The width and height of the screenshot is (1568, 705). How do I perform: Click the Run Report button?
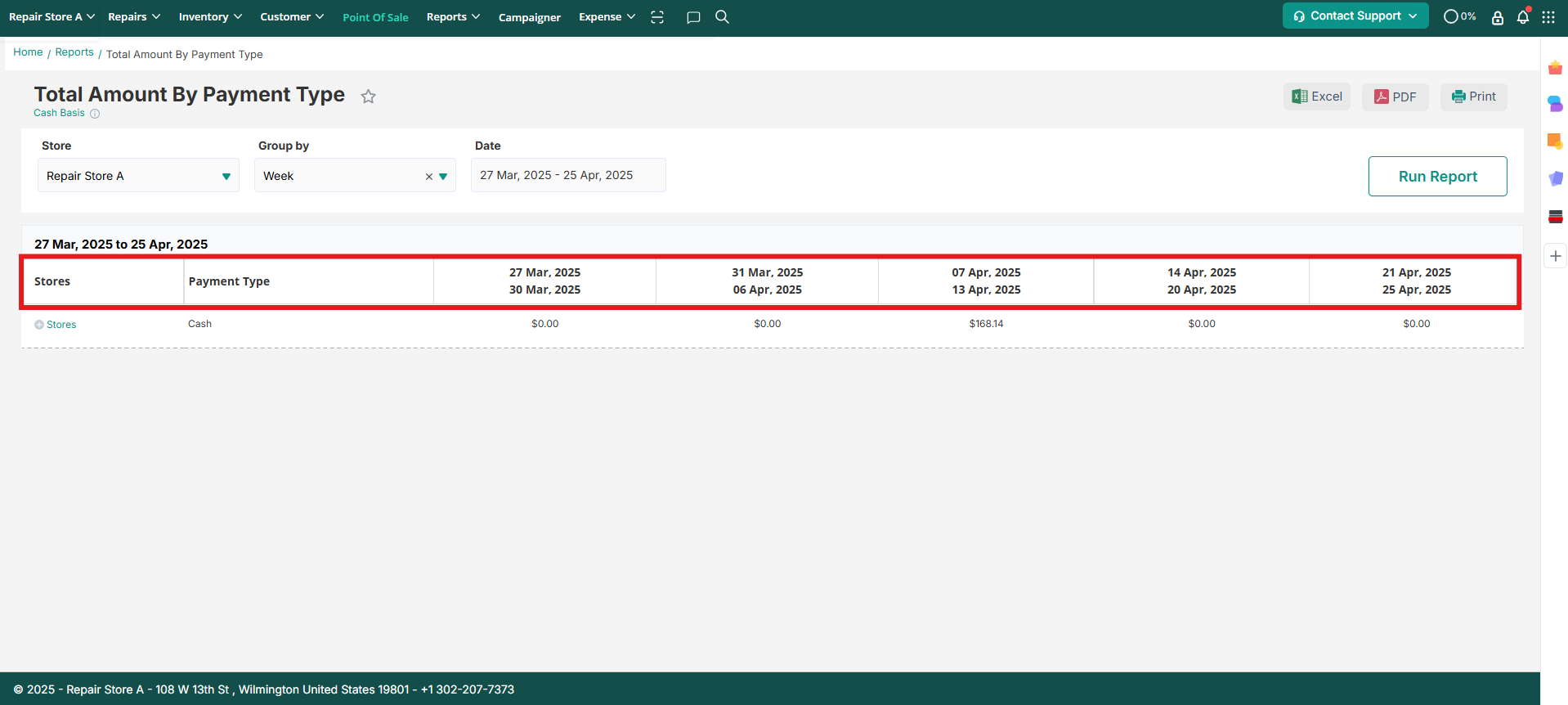point(1437,177)
